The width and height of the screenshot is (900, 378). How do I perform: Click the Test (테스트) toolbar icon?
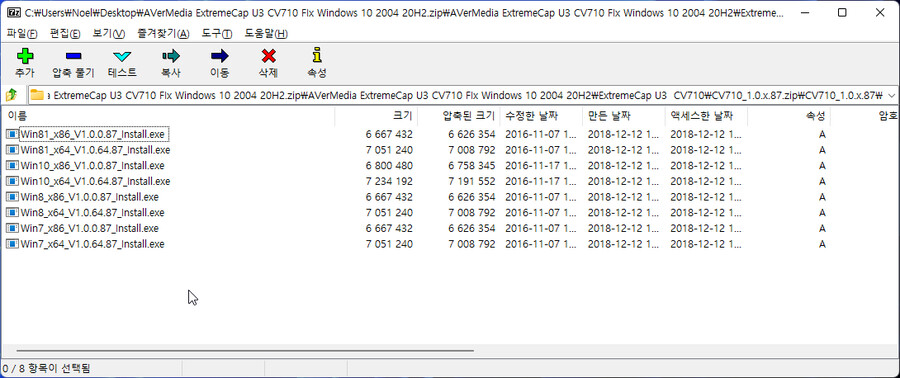point(122,56)
